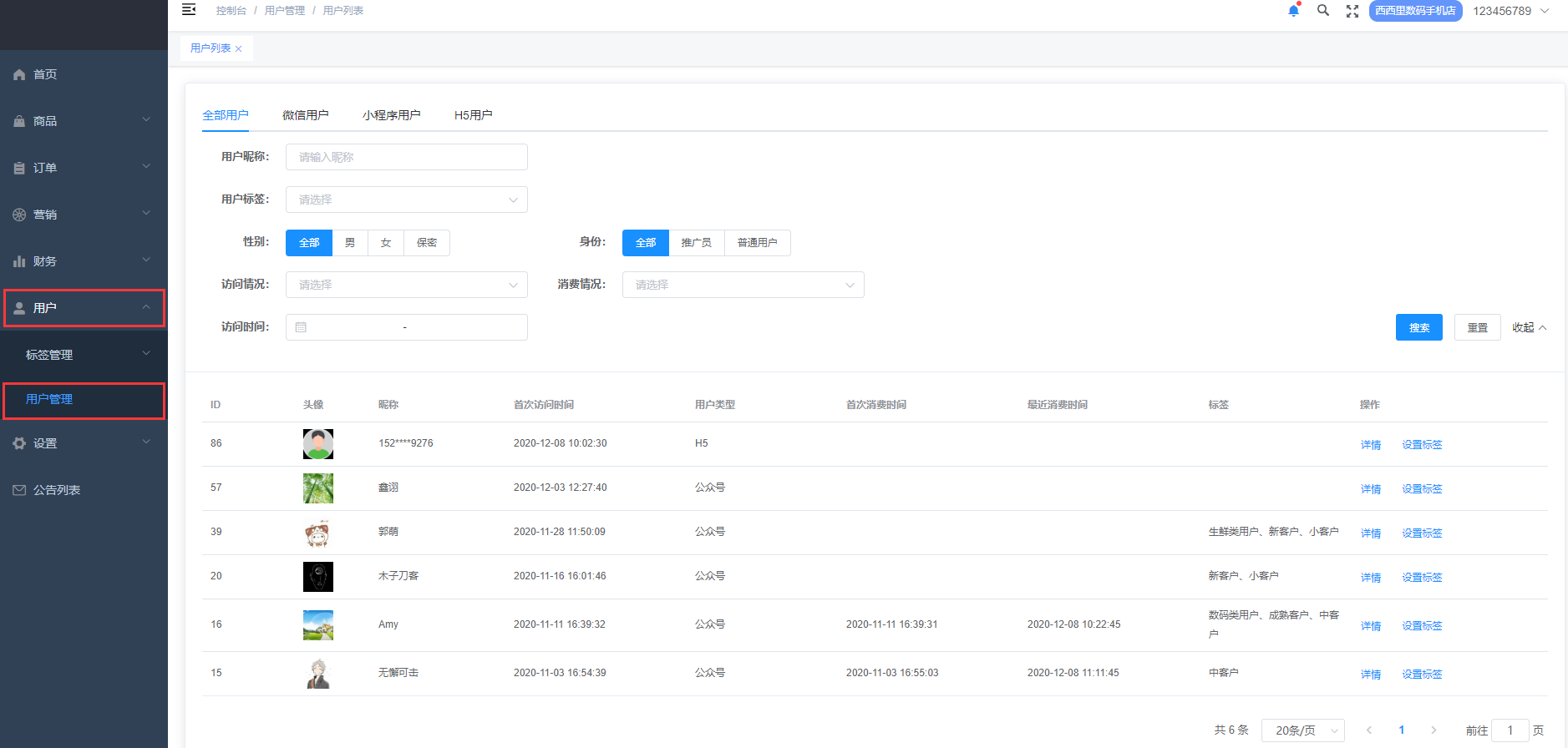
Task: Select 男 gender filter option
Action: click(x=350, y=243)
